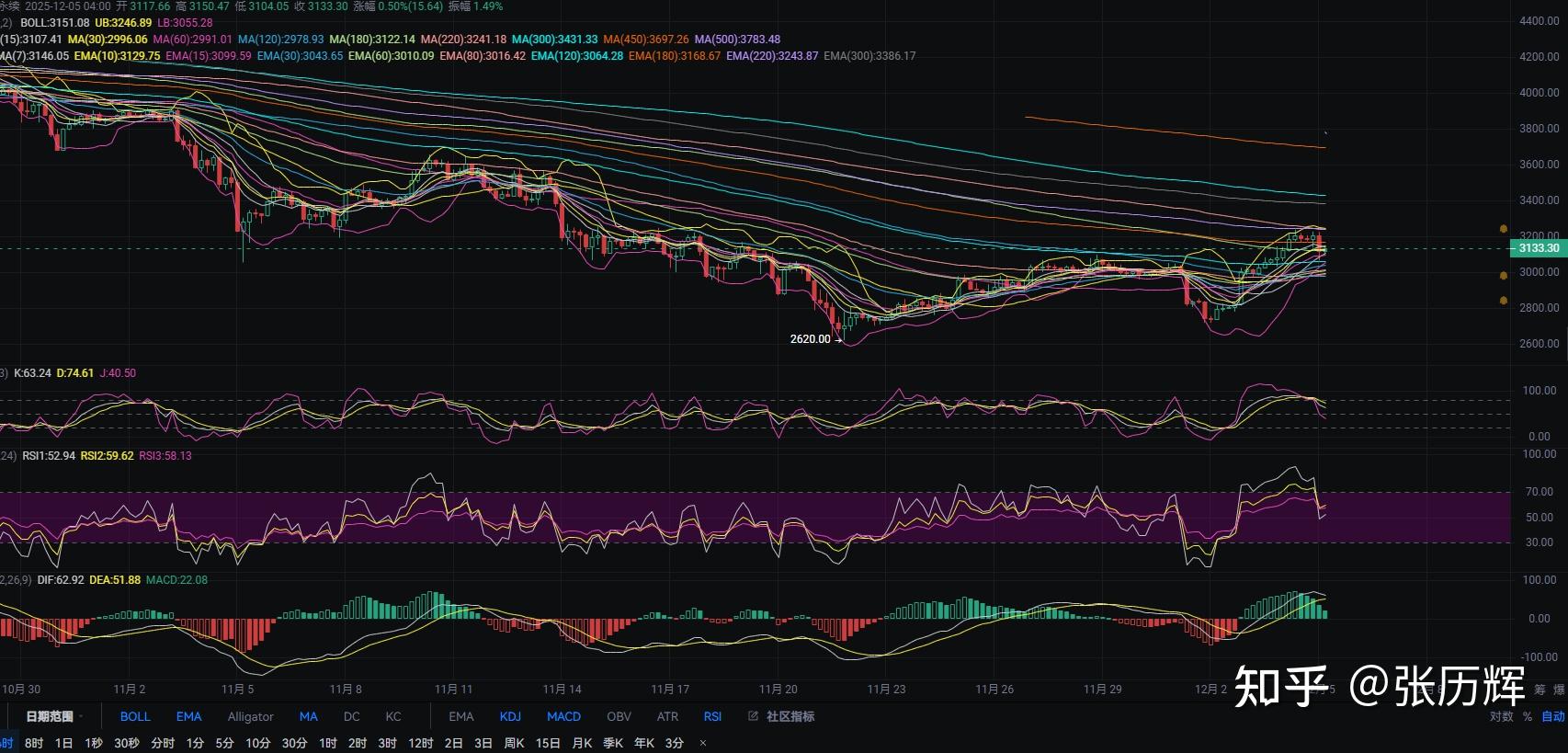The image size is (1568, 753).
Task: Click the top gold alert marker near 3200
Action: [1504, 228]
